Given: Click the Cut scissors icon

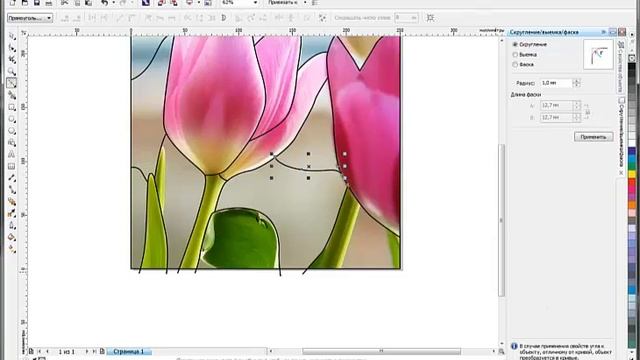Looking at the screenshot, I should [64, 2].
